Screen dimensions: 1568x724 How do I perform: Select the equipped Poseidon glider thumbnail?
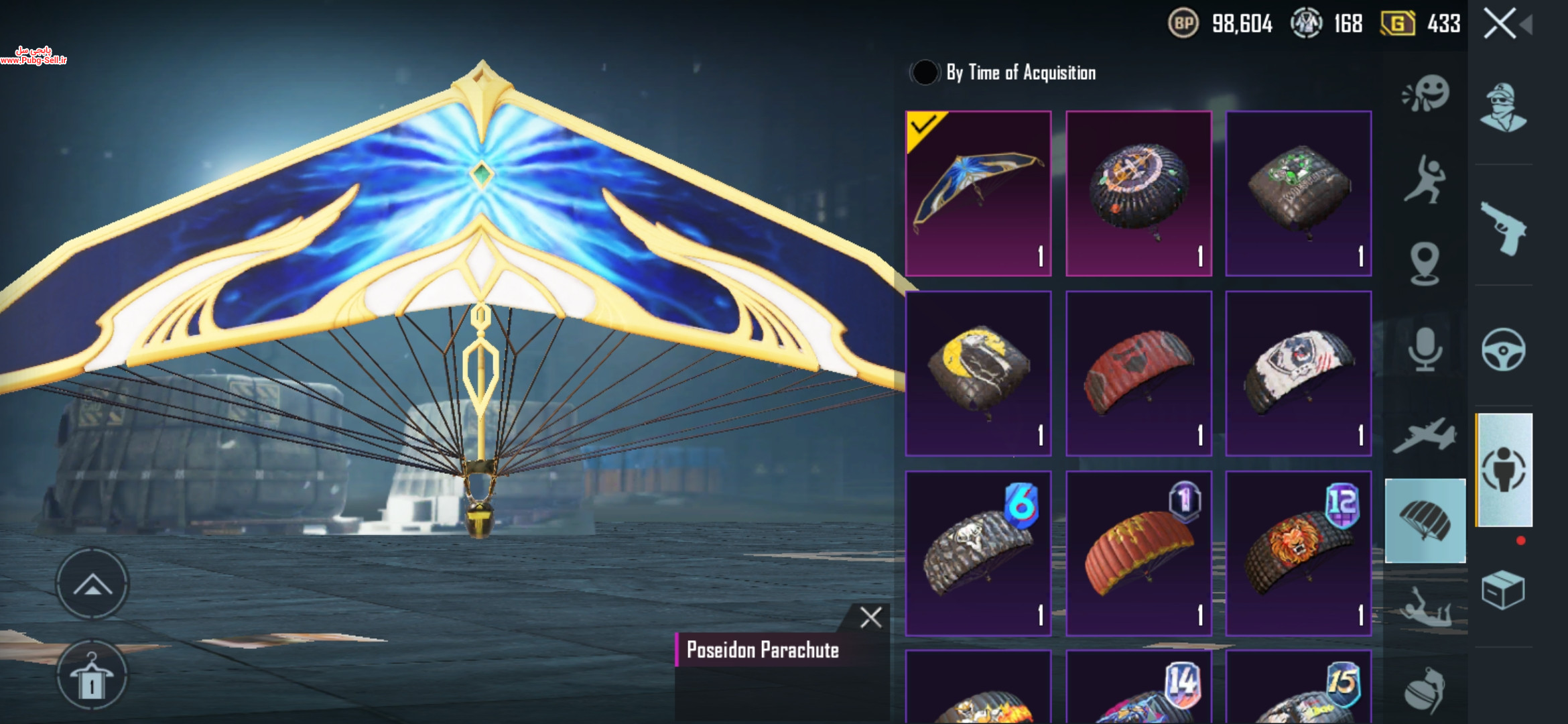pyautogui.click(x=978, y=194)
